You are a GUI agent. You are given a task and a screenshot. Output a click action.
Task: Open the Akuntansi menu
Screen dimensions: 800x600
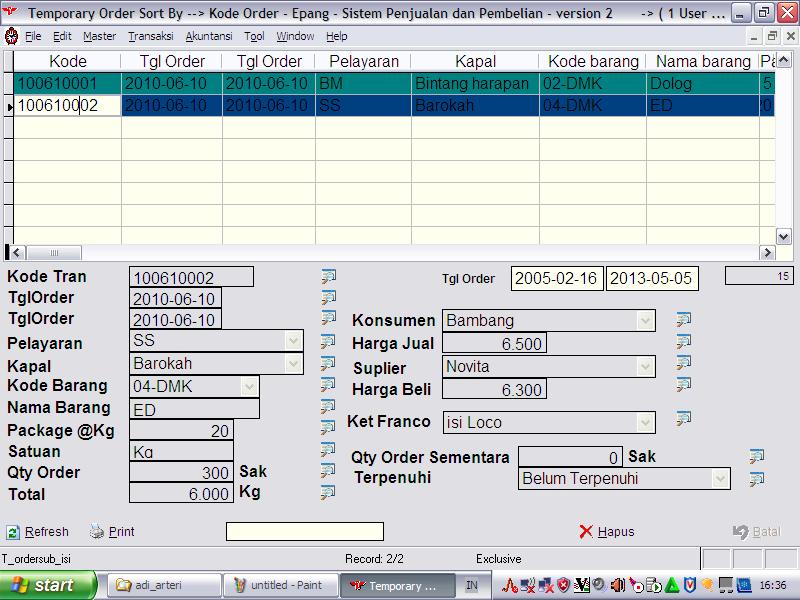coord(209,36)
